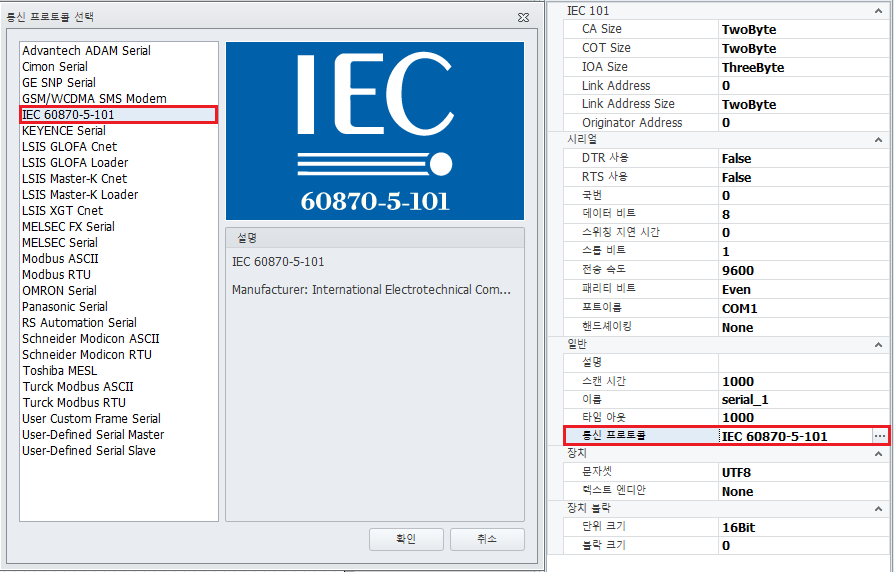Toggle DTR 사용 False value
This screenshot has height=572, width=894.
(803, 158)
